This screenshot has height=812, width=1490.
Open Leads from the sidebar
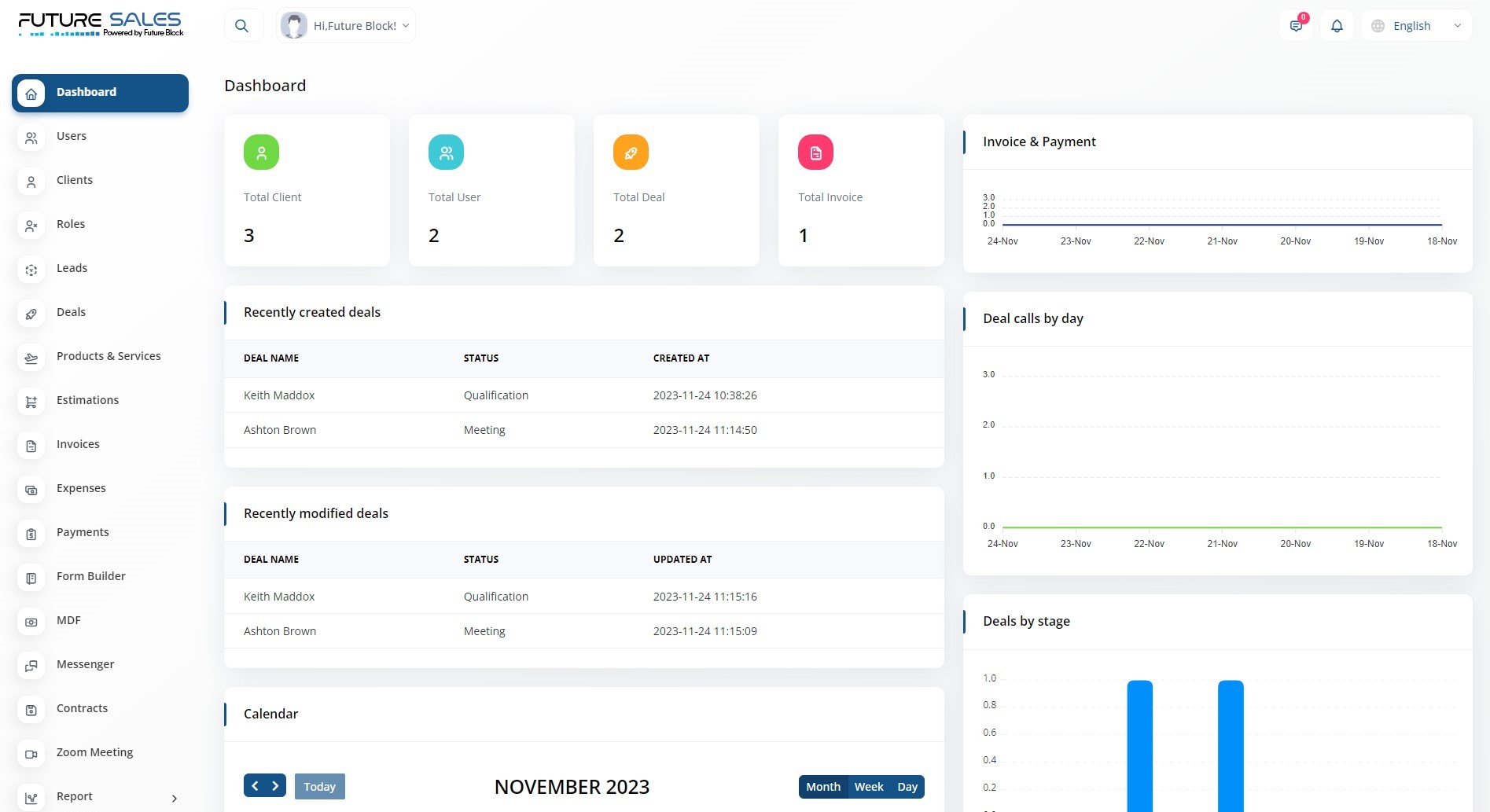(72, 268)
